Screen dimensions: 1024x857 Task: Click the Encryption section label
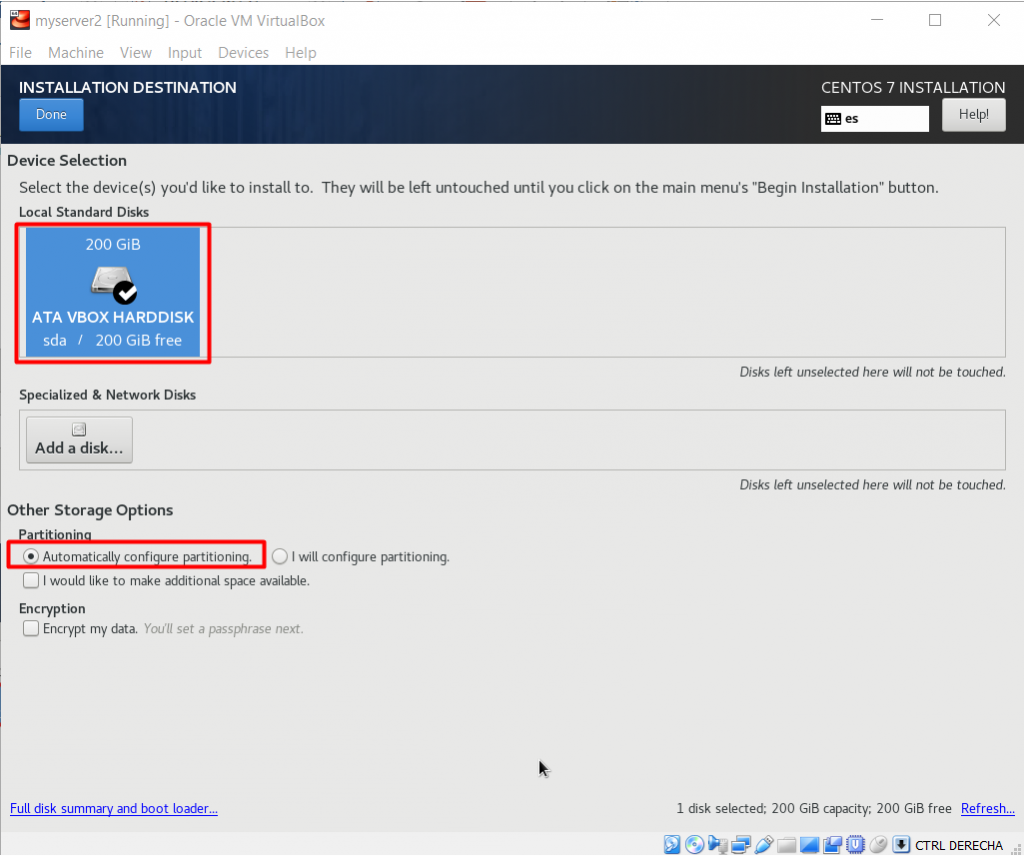pyautogui.click(x=52, y=609)
